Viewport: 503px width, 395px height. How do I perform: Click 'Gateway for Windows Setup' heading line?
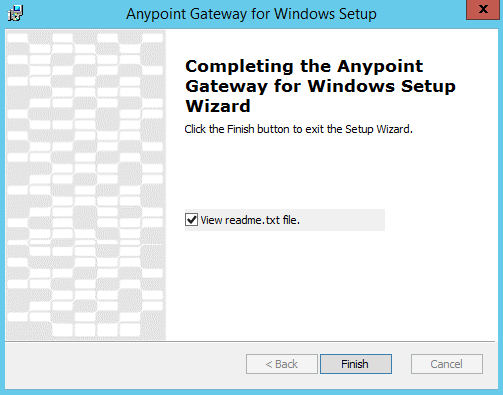320,86
